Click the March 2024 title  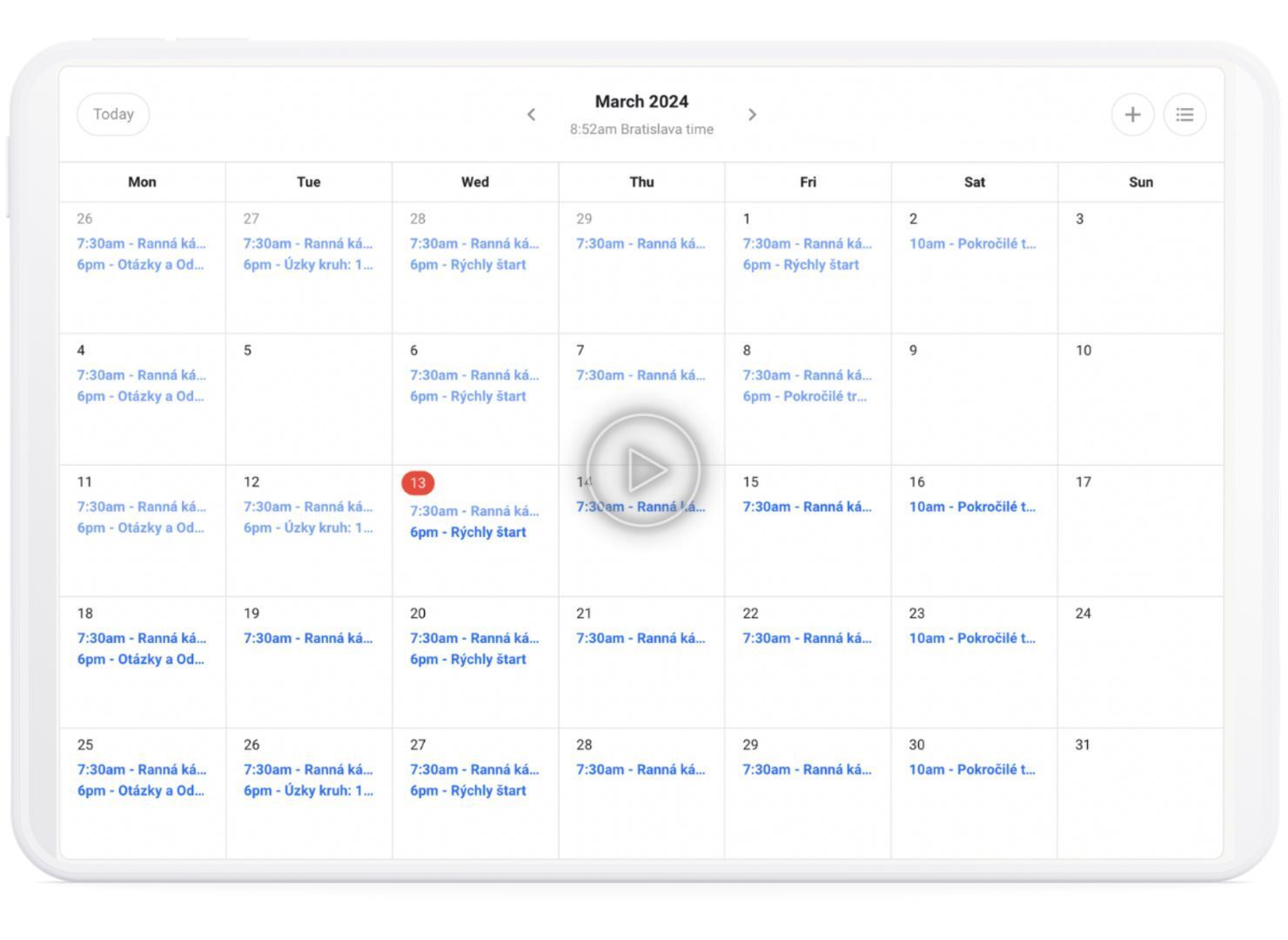point(641,102)
